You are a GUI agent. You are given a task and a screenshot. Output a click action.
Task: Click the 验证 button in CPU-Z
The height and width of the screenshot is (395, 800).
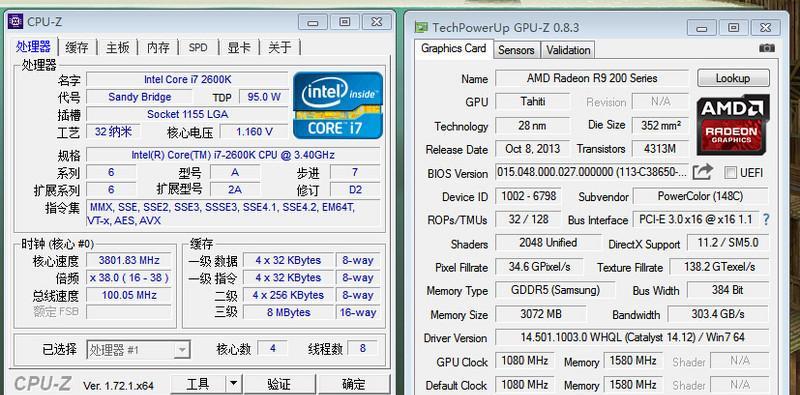tap(279, 384)
